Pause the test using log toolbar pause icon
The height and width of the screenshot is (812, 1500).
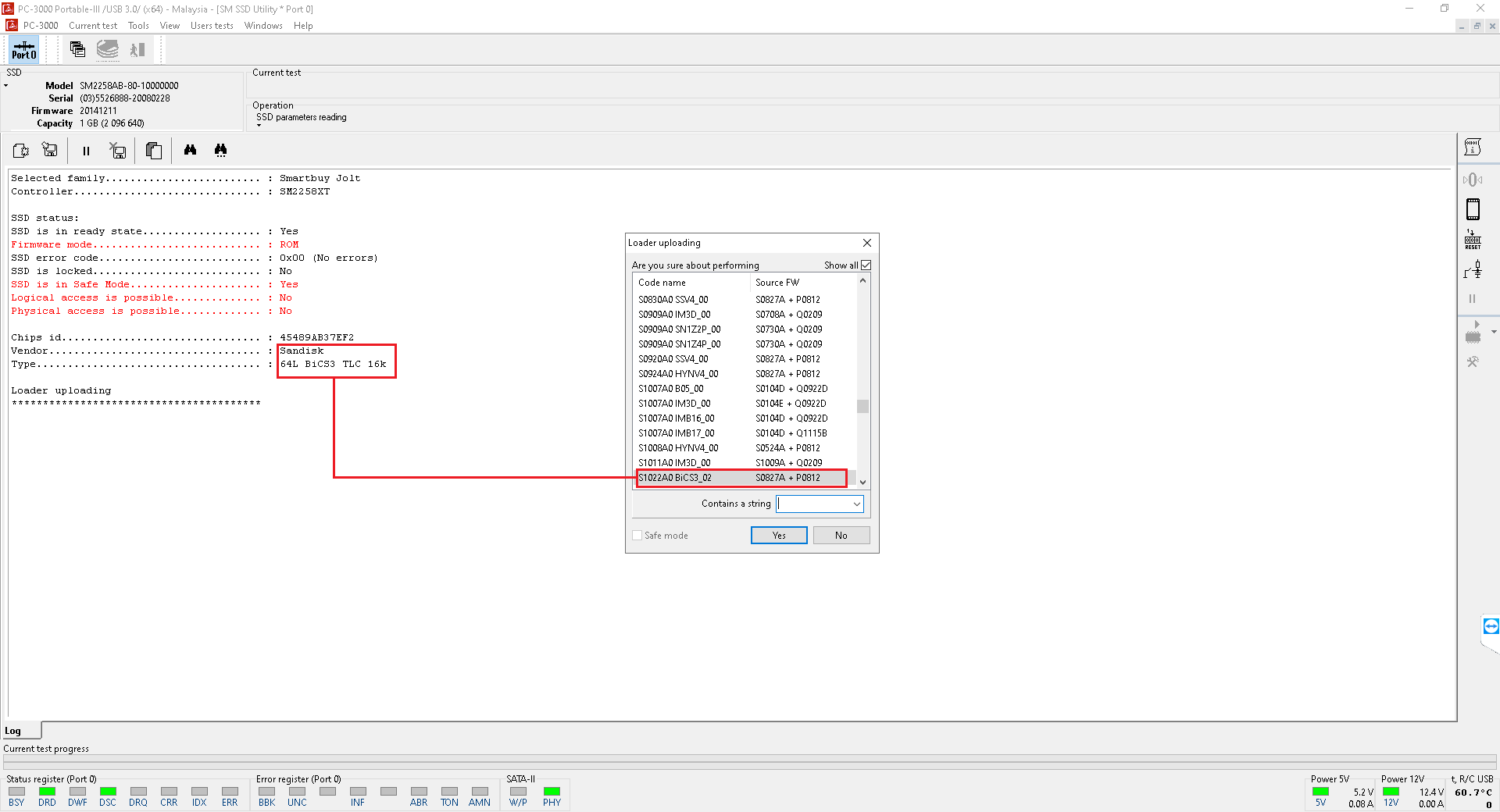click(x=86, y=151)
